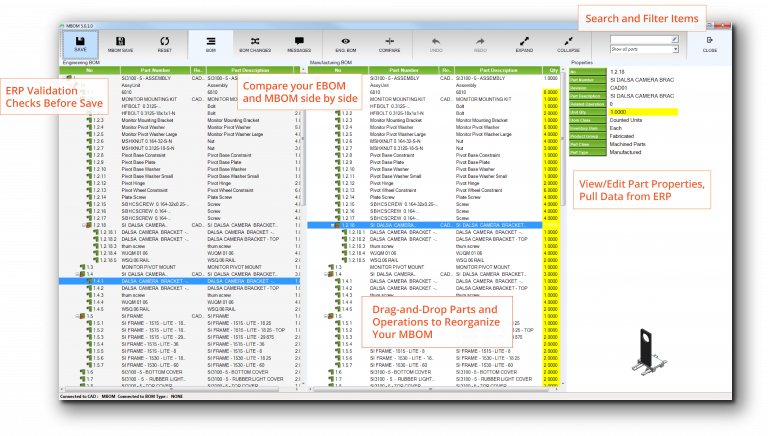Select row 1.2.6 MSHXNUT in Manufacturing BOM
This screenshot has height=436, width=768.
coord(433,141)
